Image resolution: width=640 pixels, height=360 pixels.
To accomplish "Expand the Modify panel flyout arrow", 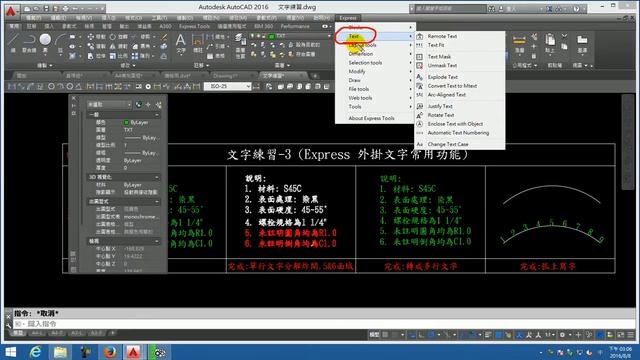I will (134, 65).
